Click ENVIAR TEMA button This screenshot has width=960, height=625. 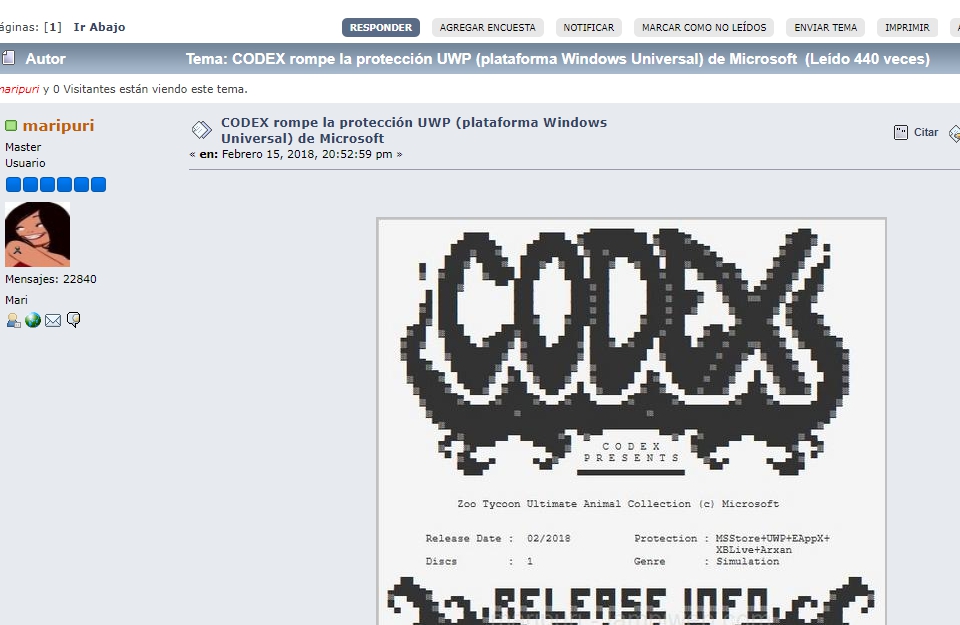[825, 28]
